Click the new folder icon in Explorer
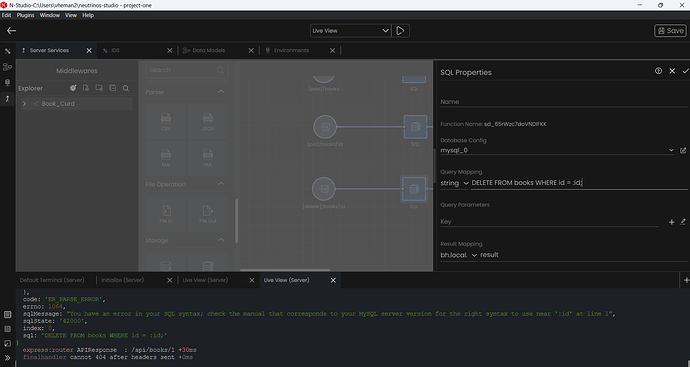Screen dimensions: 690x367 tap(99, 88)
